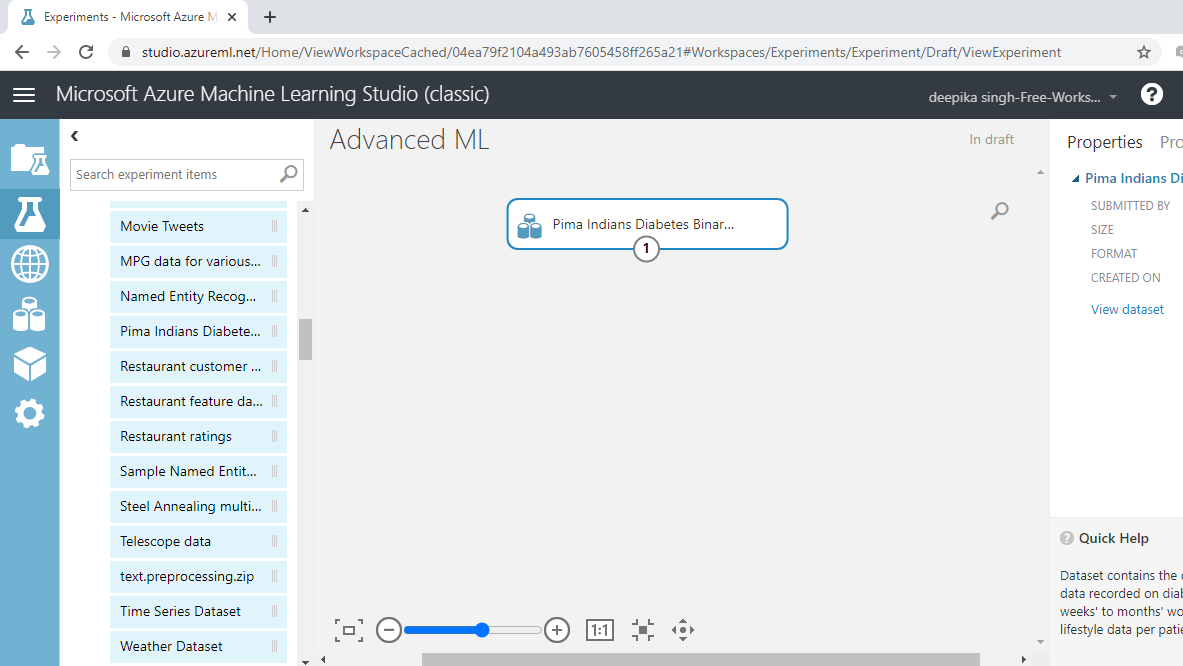Select Time Series Dataset item
Screen dimensions: 1183x666
[198, 611]
